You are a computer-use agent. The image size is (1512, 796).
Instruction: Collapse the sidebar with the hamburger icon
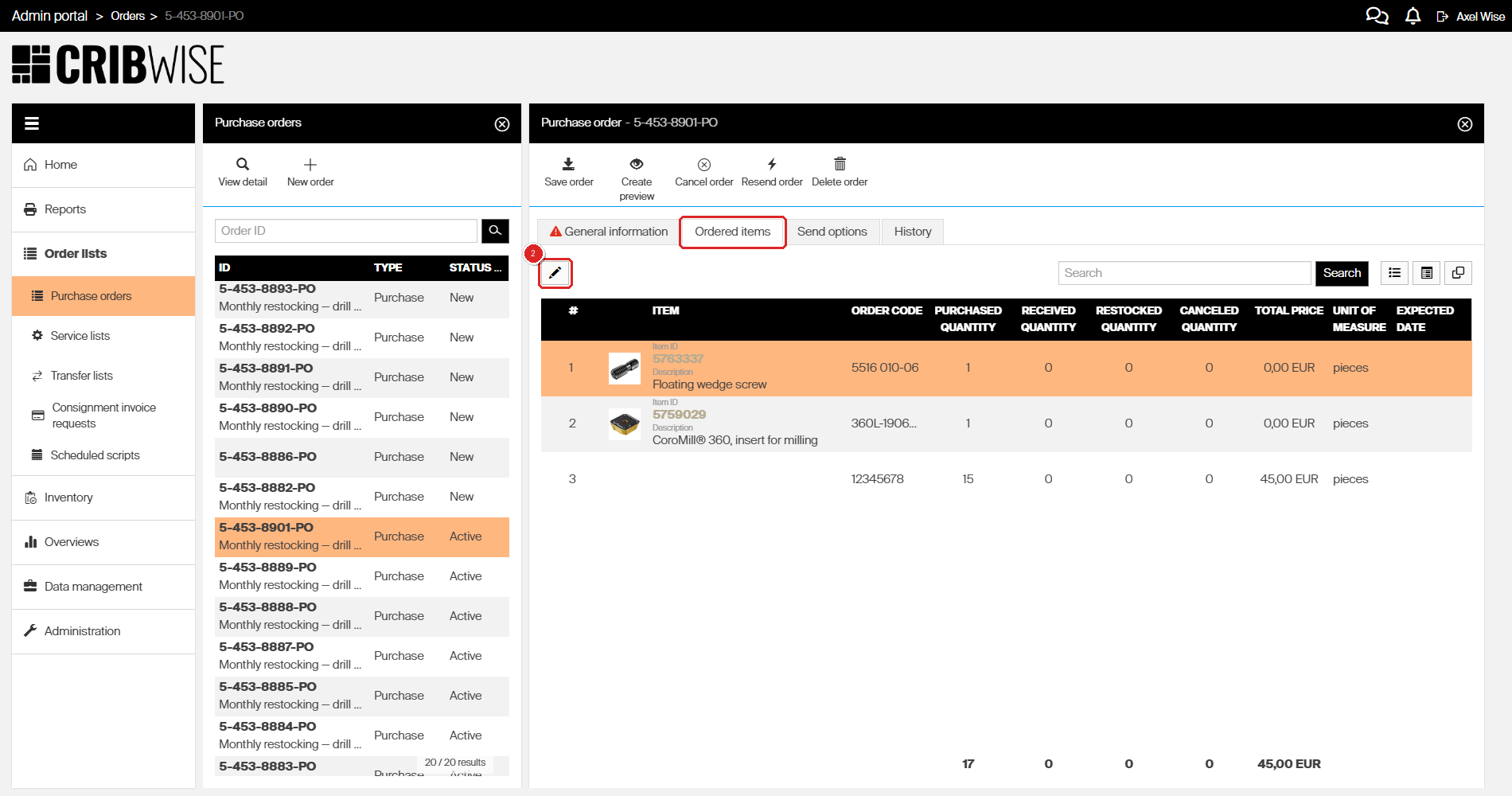pyautogui.click(x=32, y=123)
